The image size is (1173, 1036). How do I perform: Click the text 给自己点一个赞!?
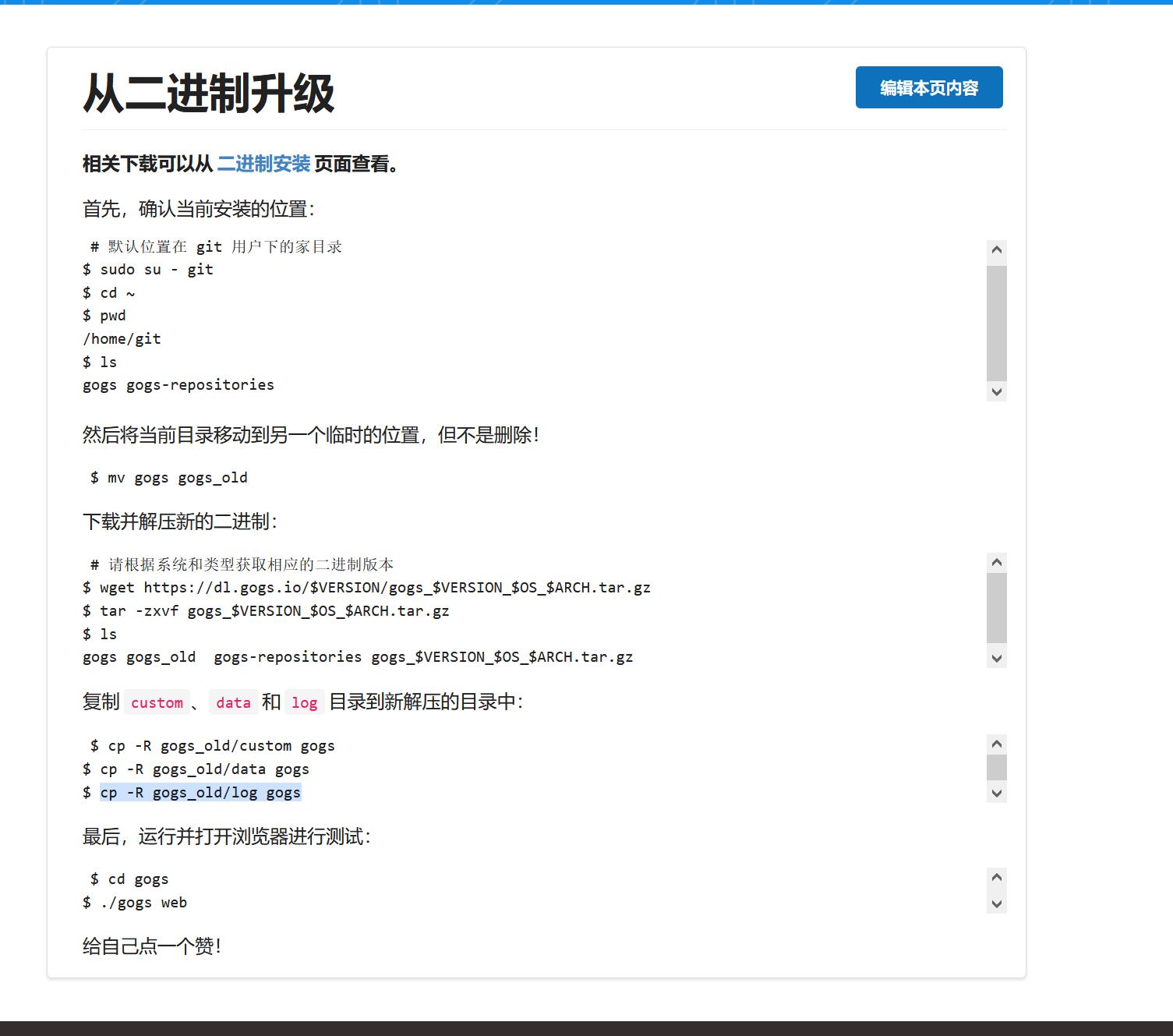pos(152,946)
